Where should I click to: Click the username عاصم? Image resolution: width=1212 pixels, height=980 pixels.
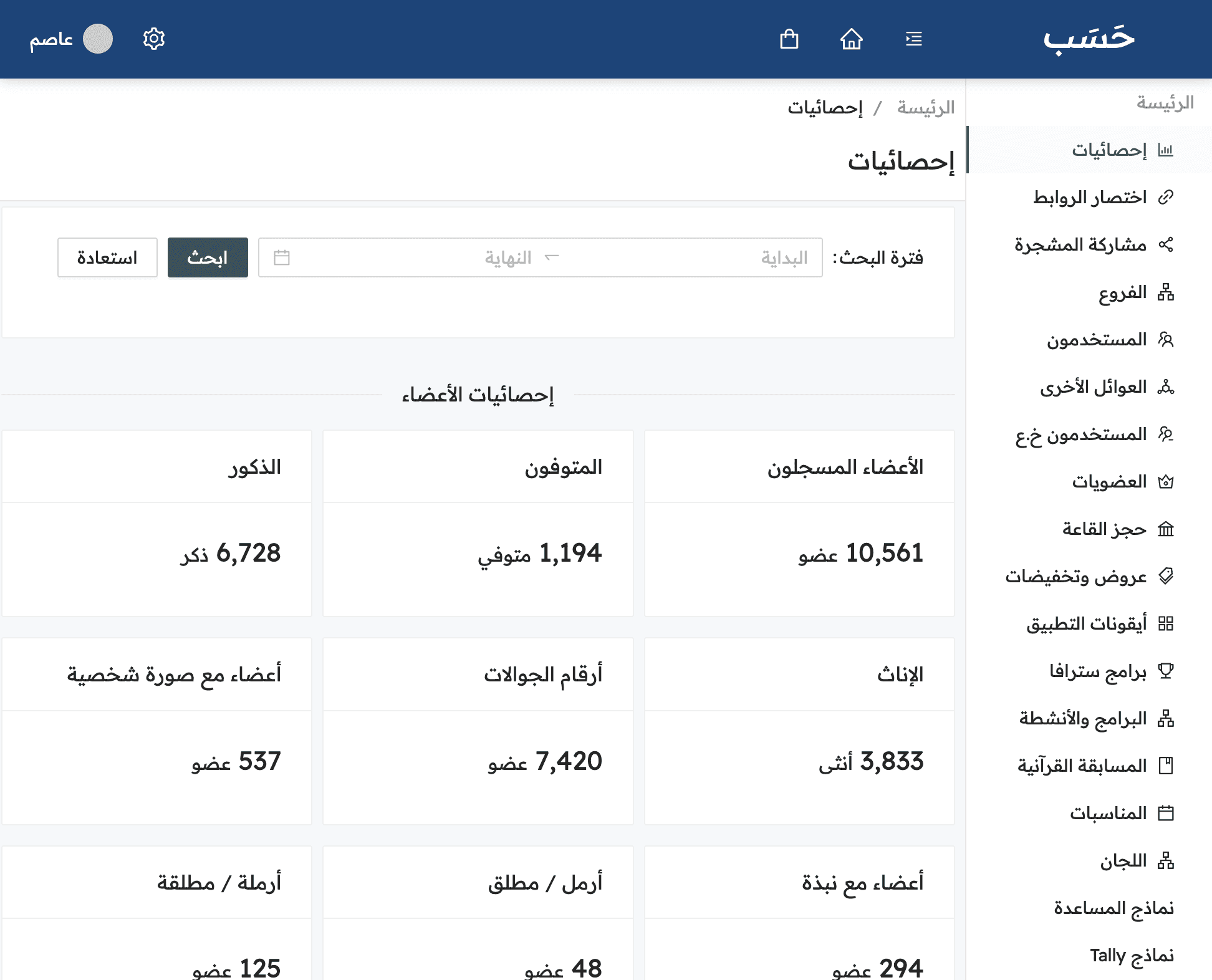tap(51, 39)
